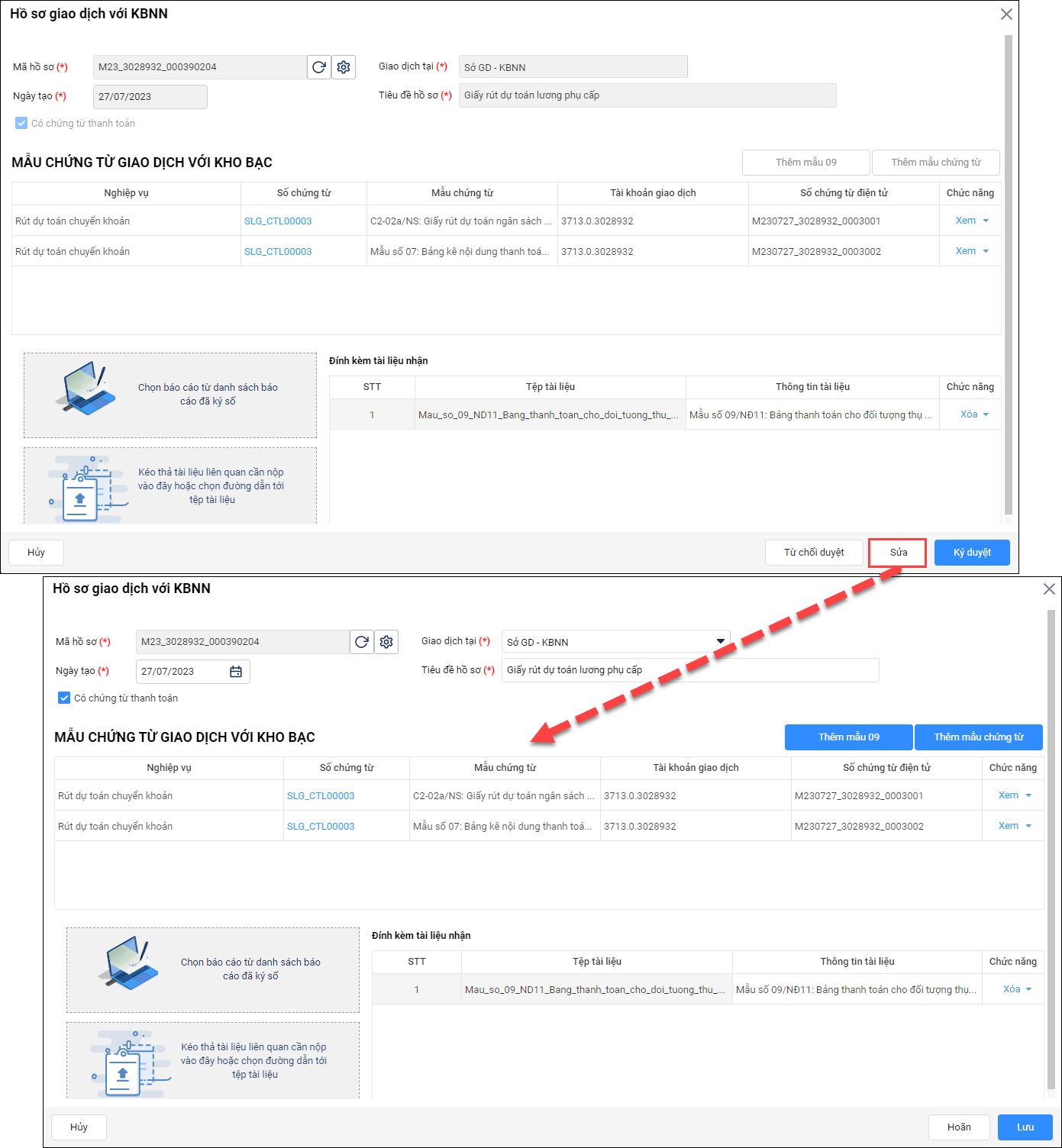1062x1148 pixels.
Task: Click C2-02a/NS Giấy rút dự toán cell upper dialog
Action: click(x=460, y=221)
